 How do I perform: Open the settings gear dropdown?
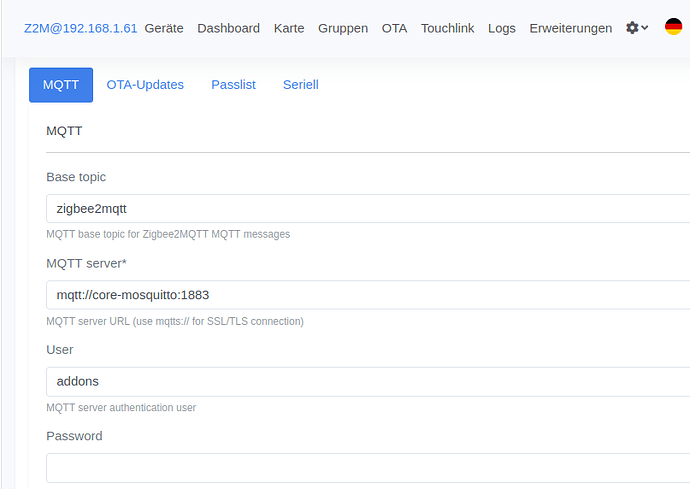(637, 28)
